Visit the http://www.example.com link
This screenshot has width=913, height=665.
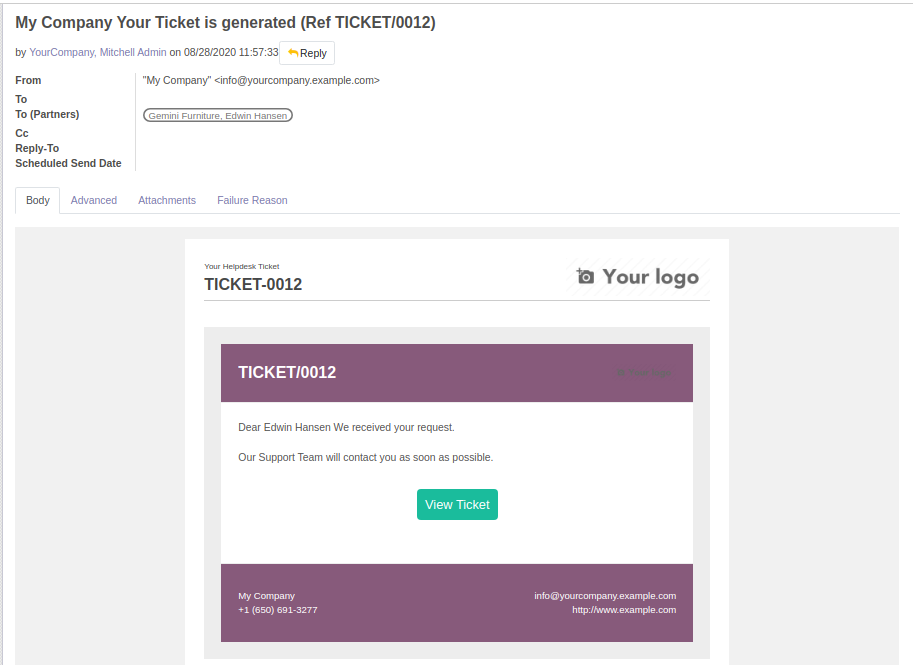coord(624,610)
